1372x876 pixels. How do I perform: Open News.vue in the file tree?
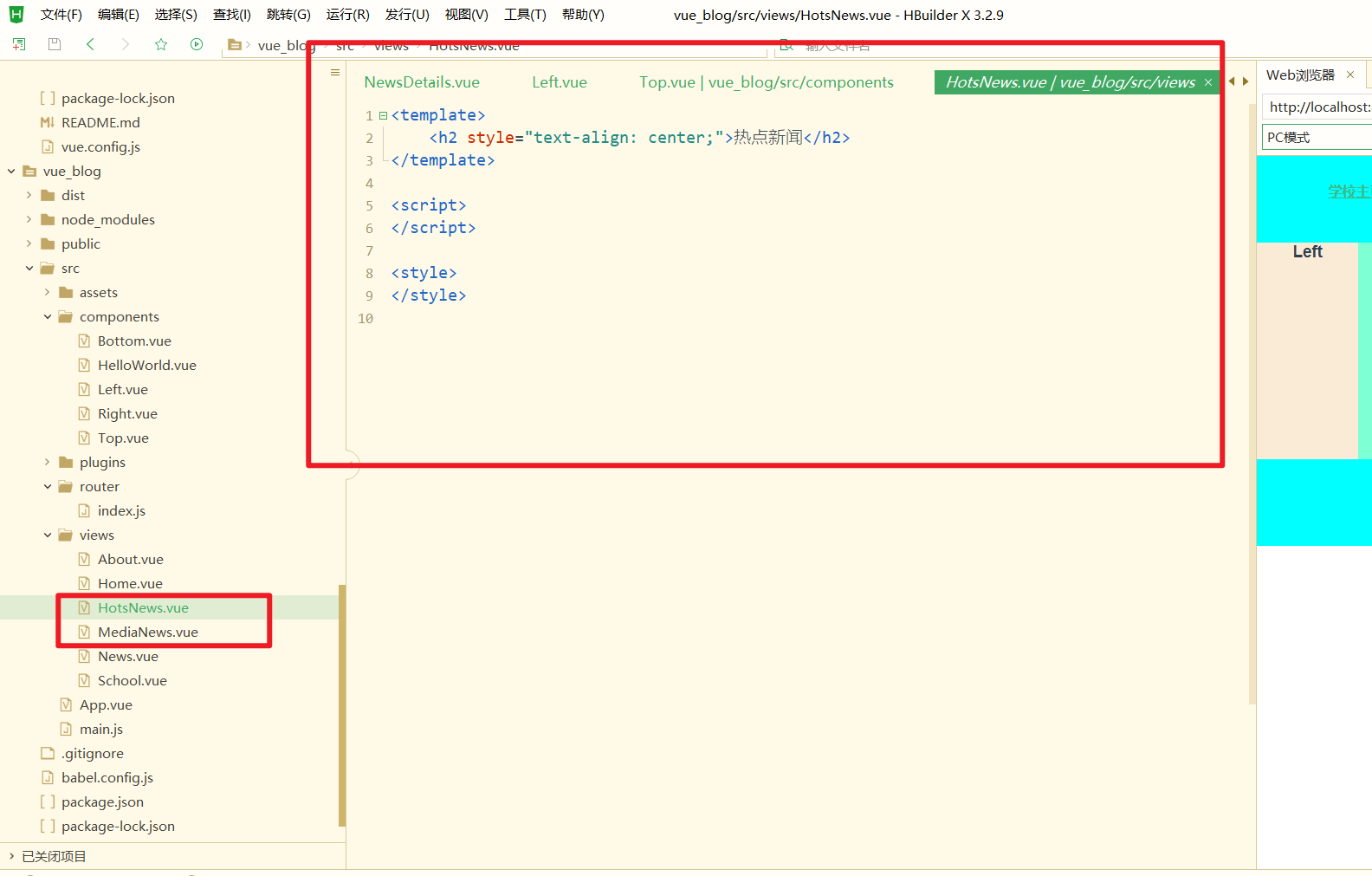pos(128,657)
